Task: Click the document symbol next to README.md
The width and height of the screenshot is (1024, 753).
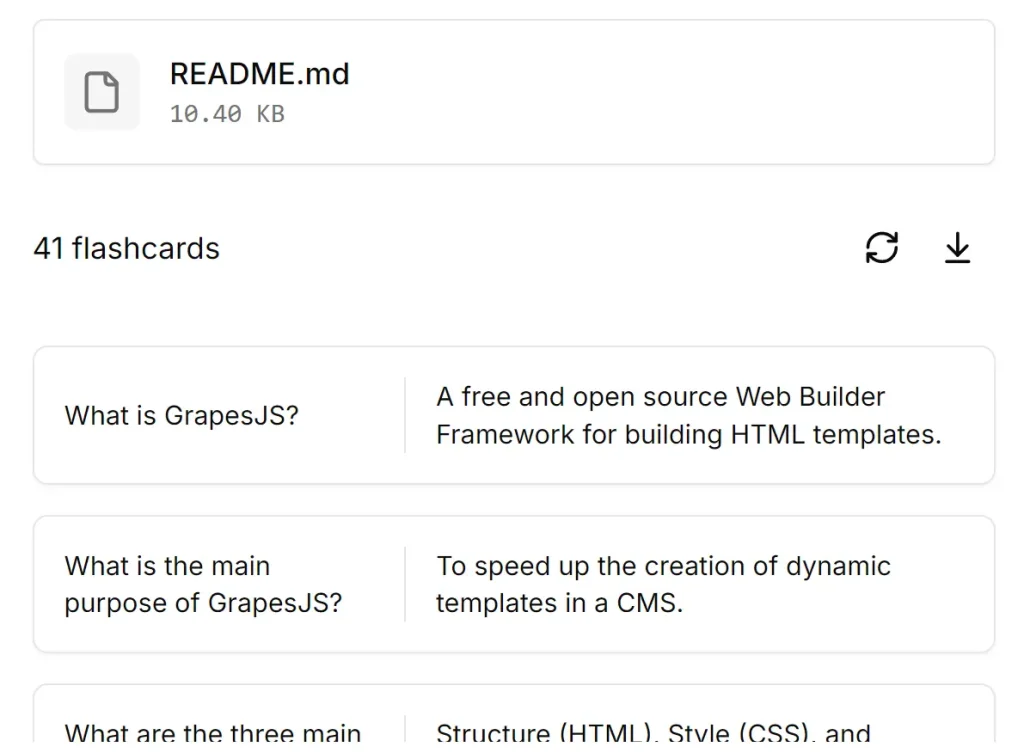Action: [102, 92]
